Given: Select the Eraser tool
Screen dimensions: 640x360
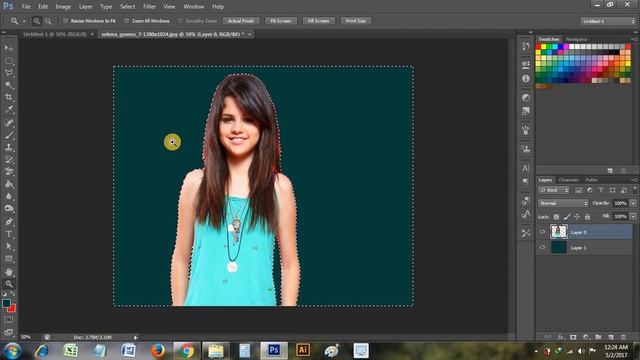Looking at the screenshot, I should click(x=9, y=172).
